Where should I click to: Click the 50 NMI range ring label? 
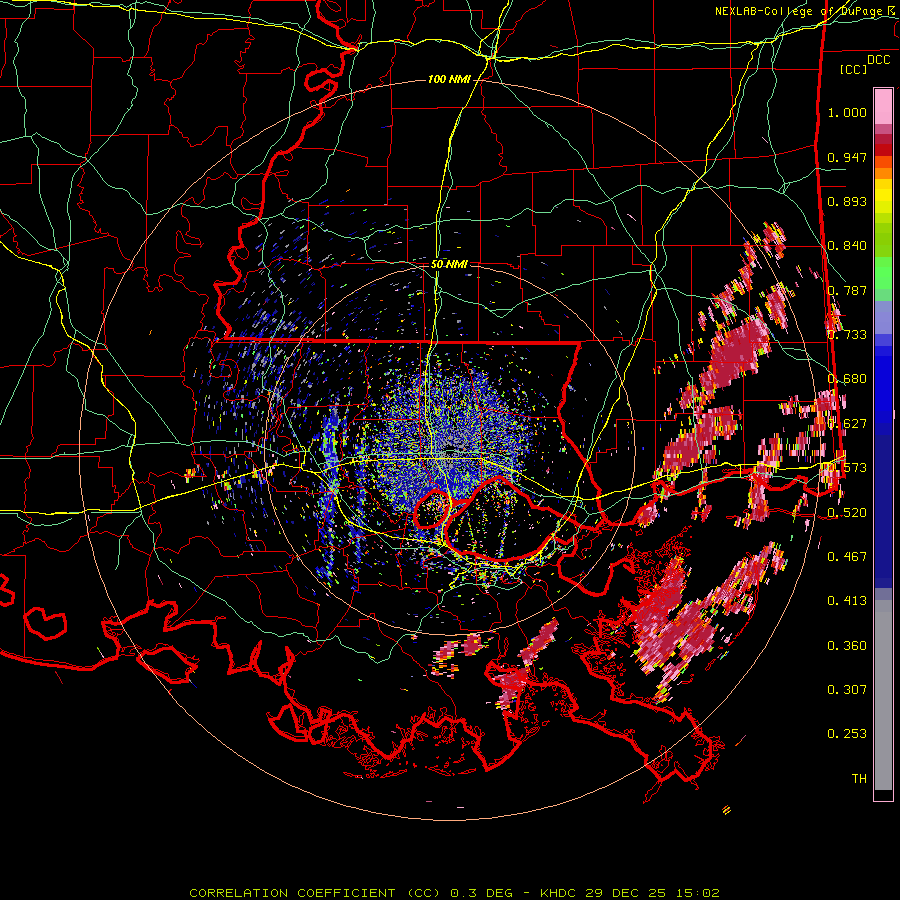[x=449, y=264]
